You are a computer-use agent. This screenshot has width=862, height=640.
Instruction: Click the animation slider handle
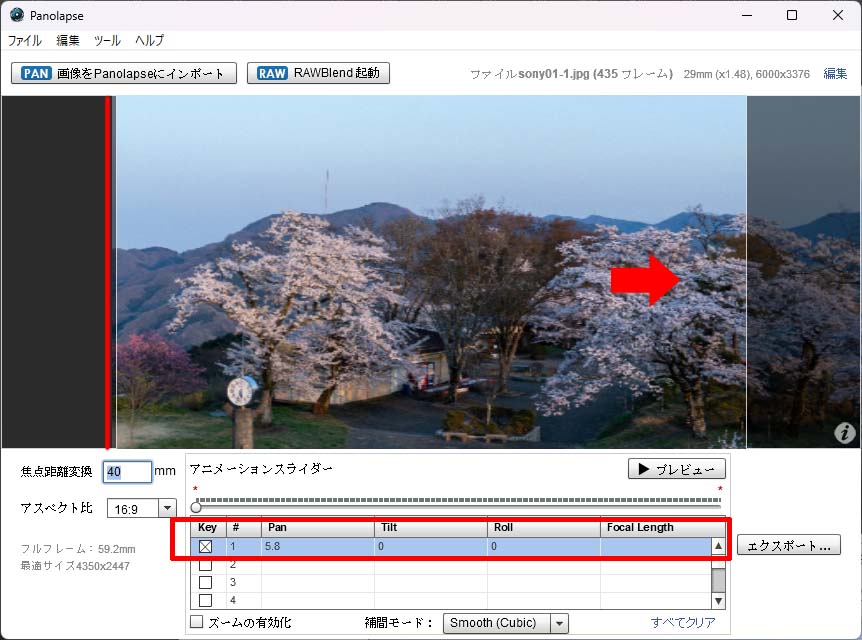click(x=196, y=508)
